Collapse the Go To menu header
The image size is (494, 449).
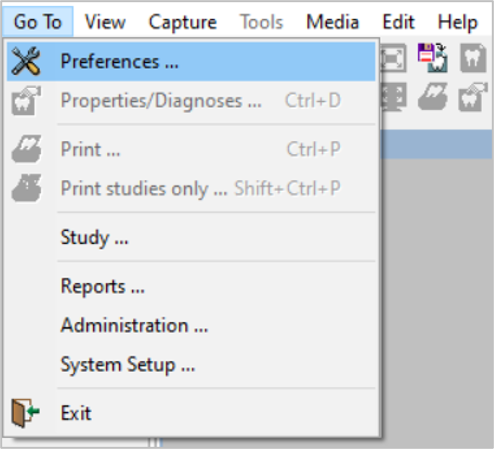38,22
